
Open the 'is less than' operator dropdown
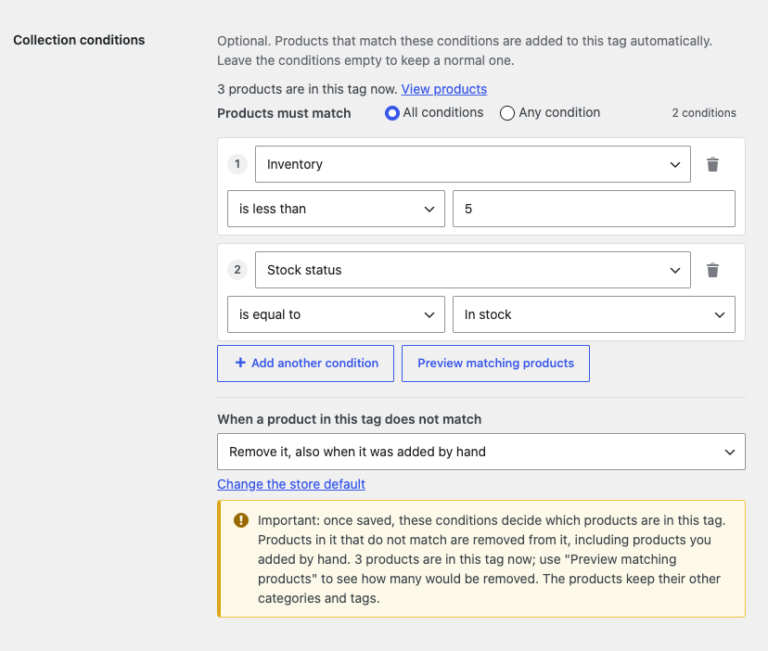(336, 209)
